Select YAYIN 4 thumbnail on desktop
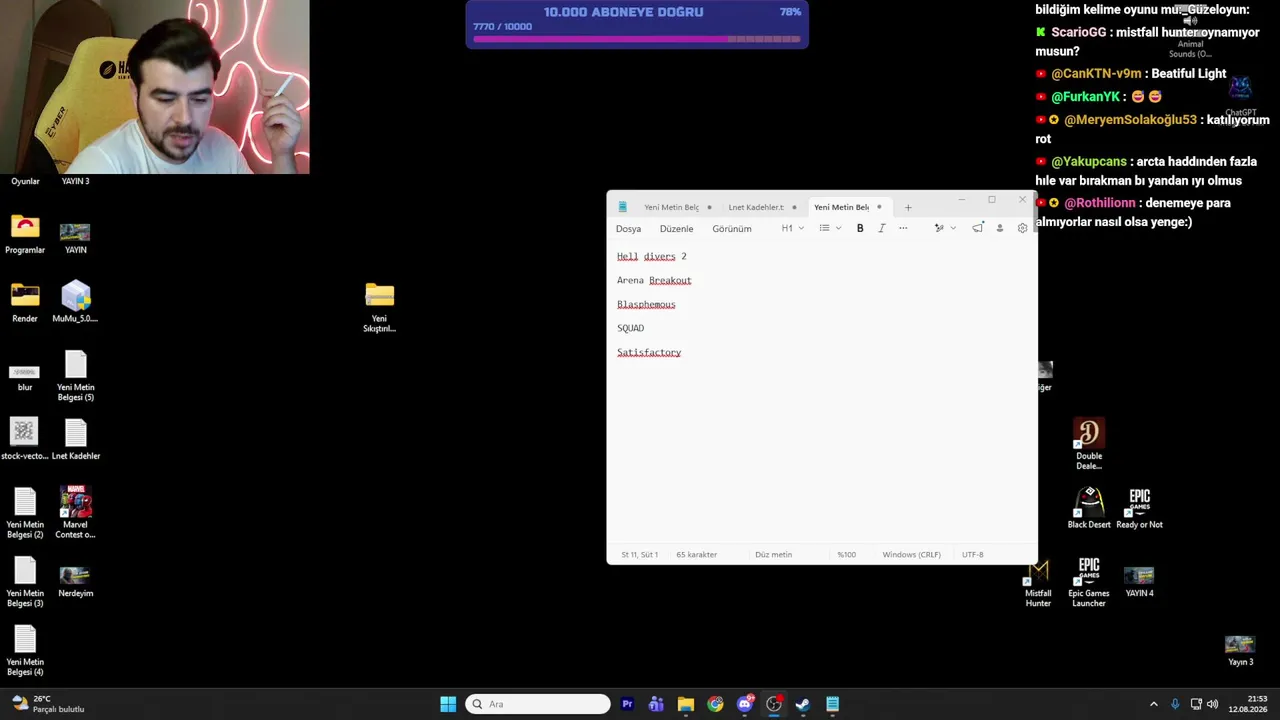Image resolution: width=1280 pixels, height=720 pixels. coord(1139,582)
